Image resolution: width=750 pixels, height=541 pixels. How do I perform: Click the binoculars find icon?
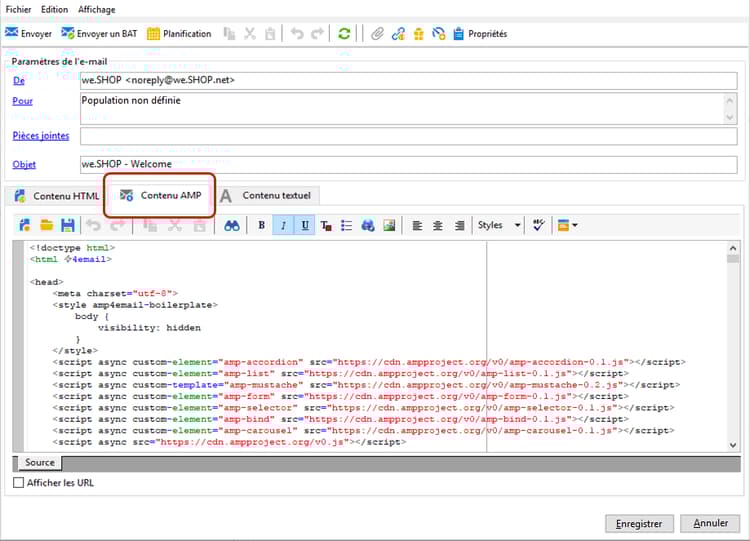[x=232, y=225]
